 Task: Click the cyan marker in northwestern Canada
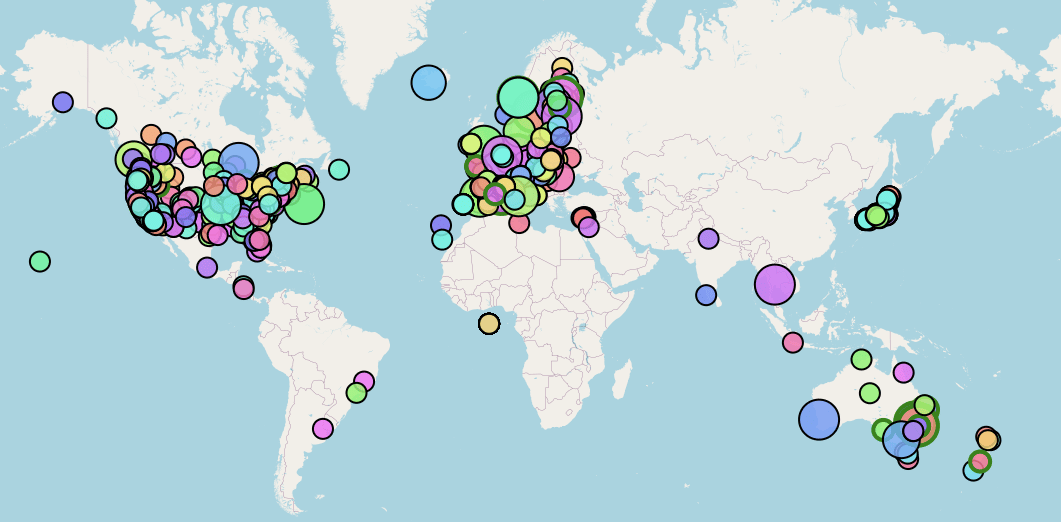tap(106, 118)
